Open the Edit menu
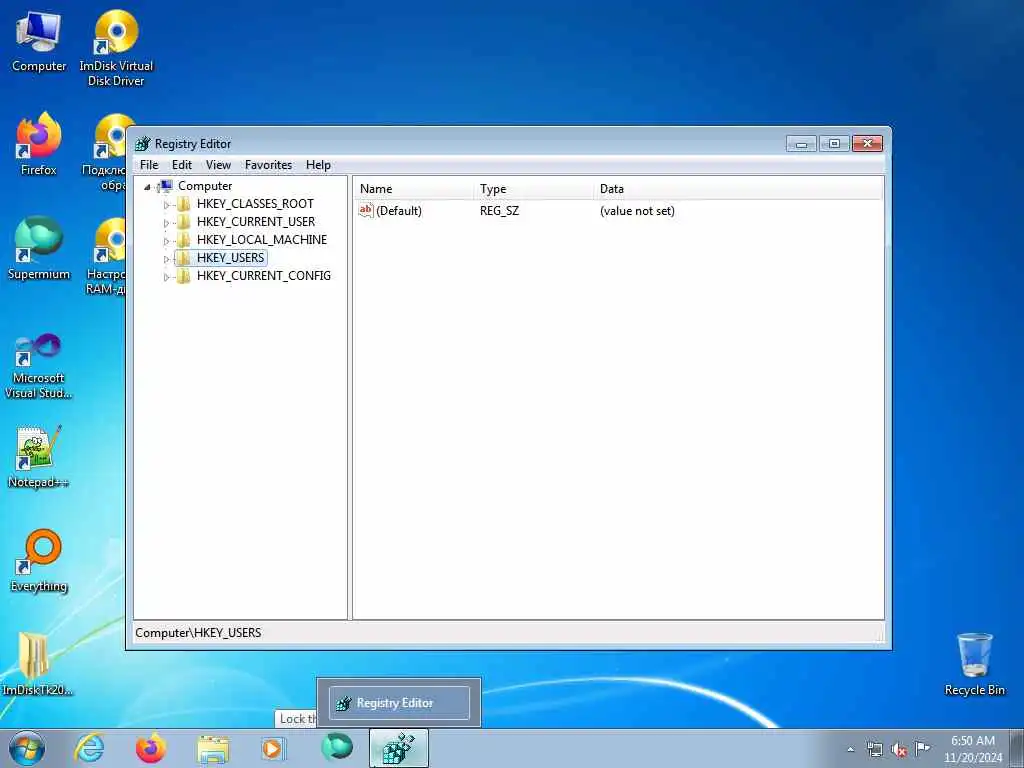The height and width of the screenshot is (768, 1024). pyautogui.click(x=182, y=165)
